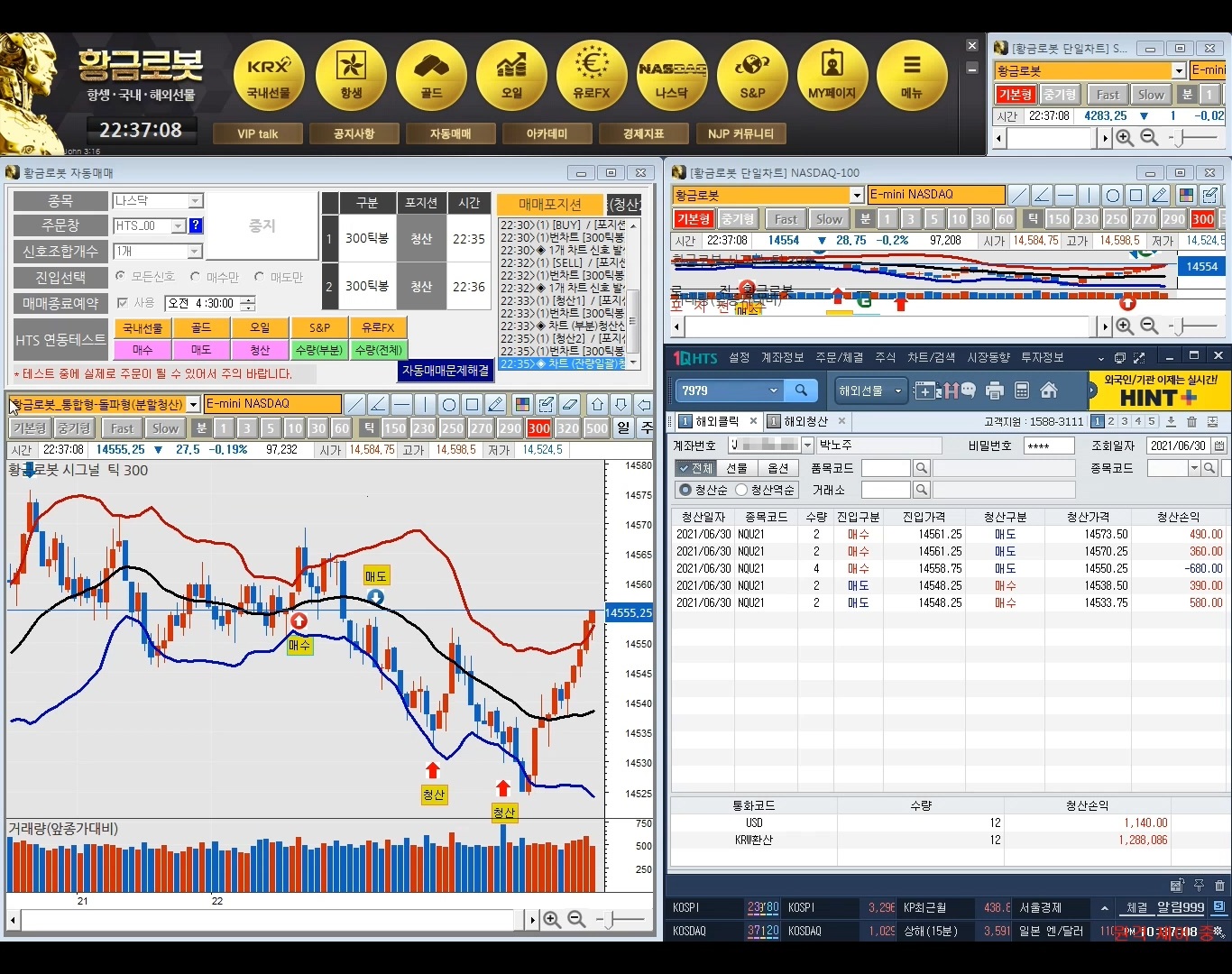1232x974 pixels.
Task: Select the 청산순 radio button
Action: click(x=685, y=490)
